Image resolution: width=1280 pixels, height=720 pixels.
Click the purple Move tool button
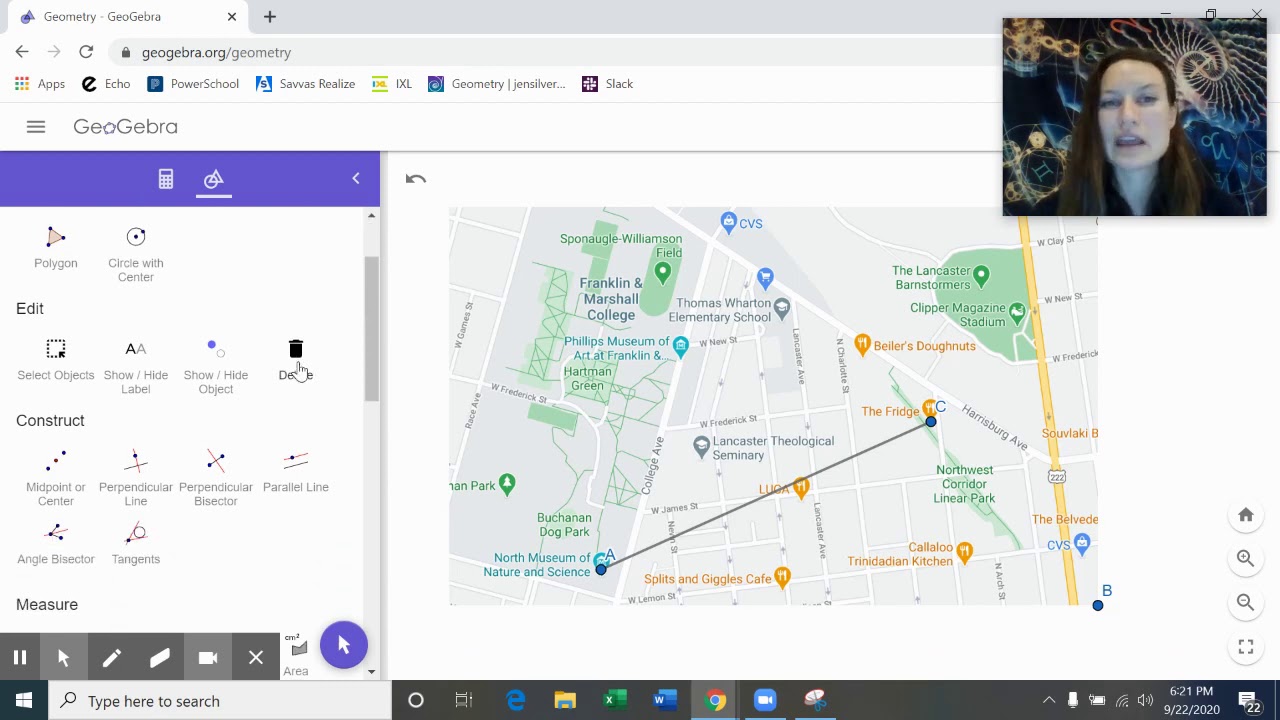344,646
